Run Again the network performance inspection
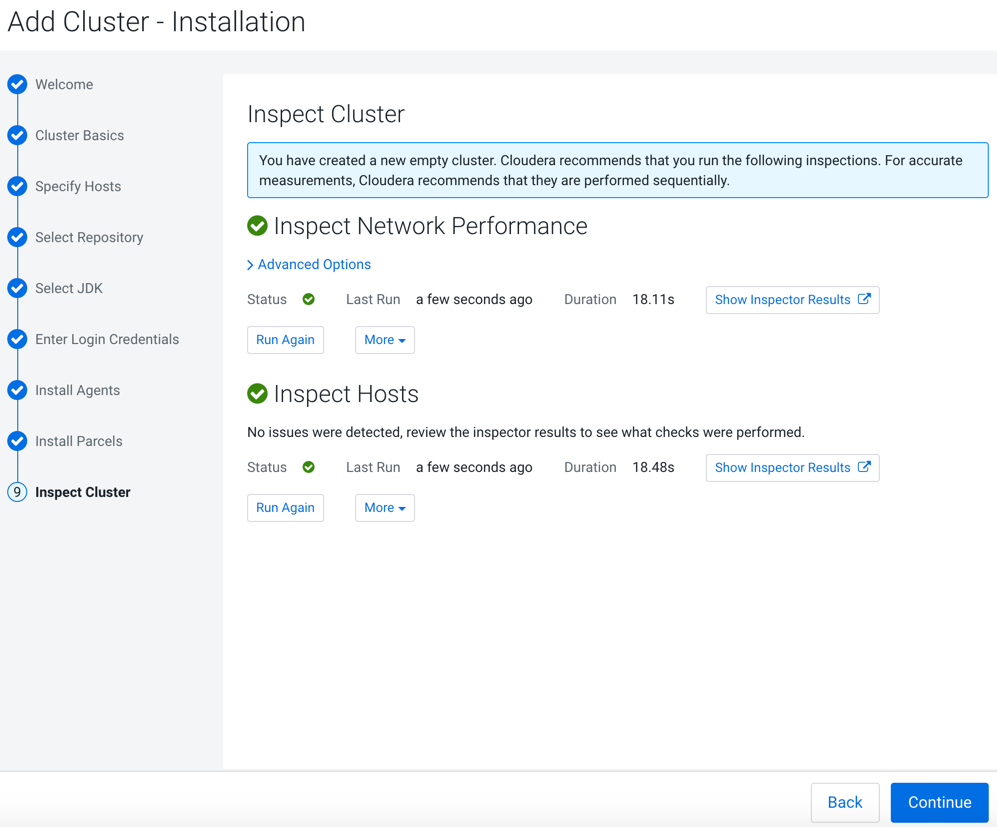 click(285, 340)
